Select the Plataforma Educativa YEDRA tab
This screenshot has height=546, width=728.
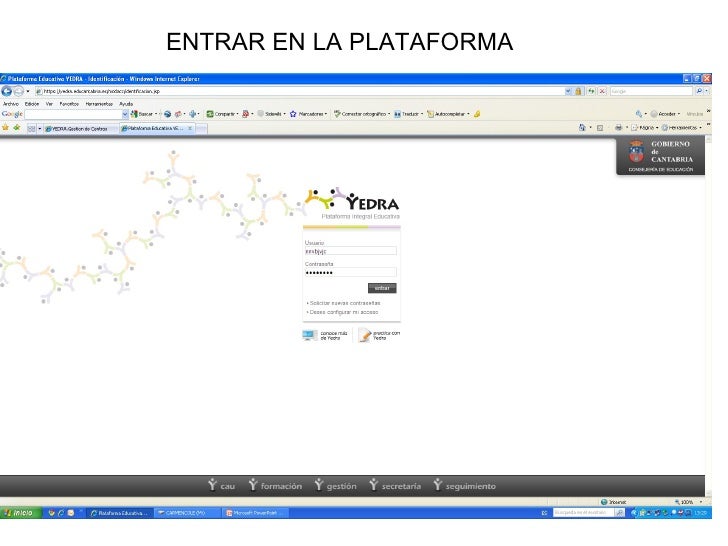coord(153,129)
